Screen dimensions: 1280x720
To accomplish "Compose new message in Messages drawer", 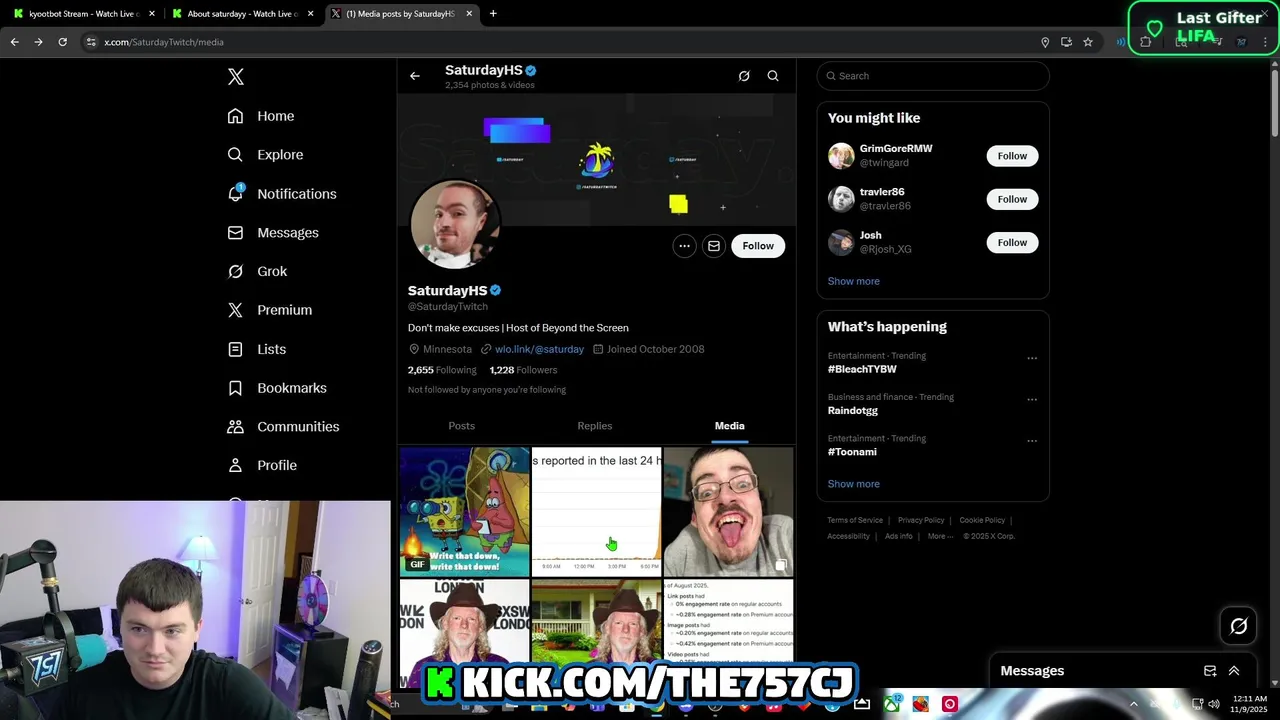I will (x=1210, y=671).
